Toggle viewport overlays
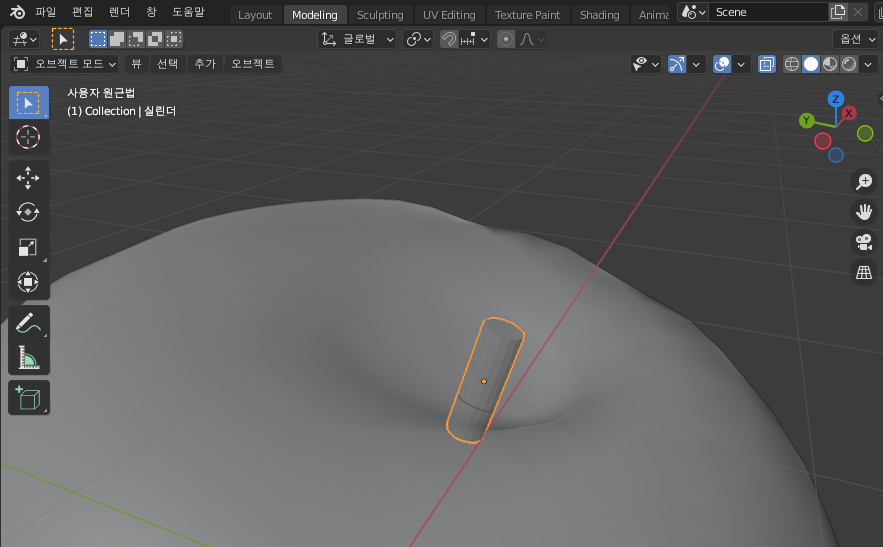883x547 pixels. [722, 64]
